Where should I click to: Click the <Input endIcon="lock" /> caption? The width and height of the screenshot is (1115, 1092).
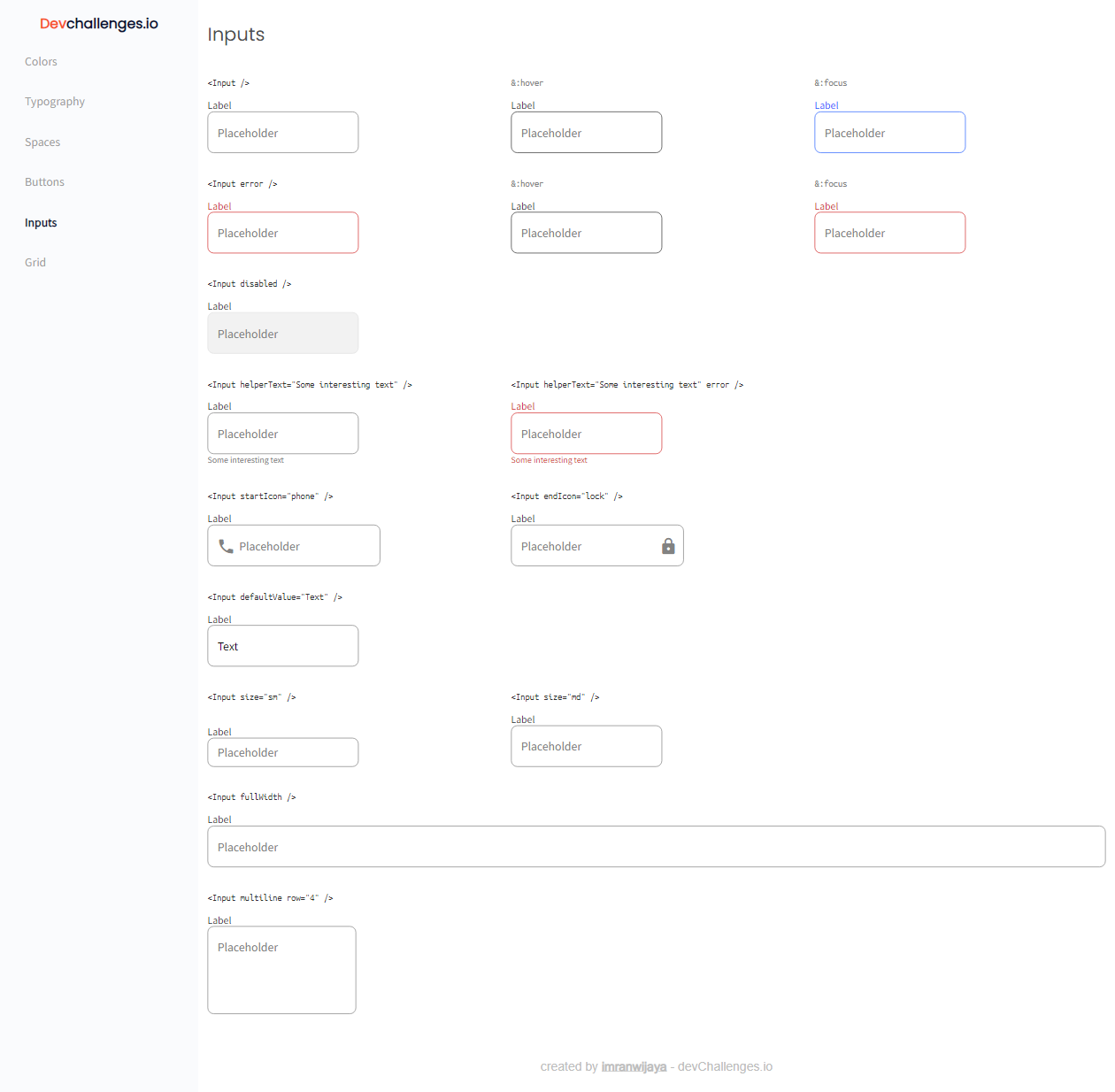[x=567, y=496]
